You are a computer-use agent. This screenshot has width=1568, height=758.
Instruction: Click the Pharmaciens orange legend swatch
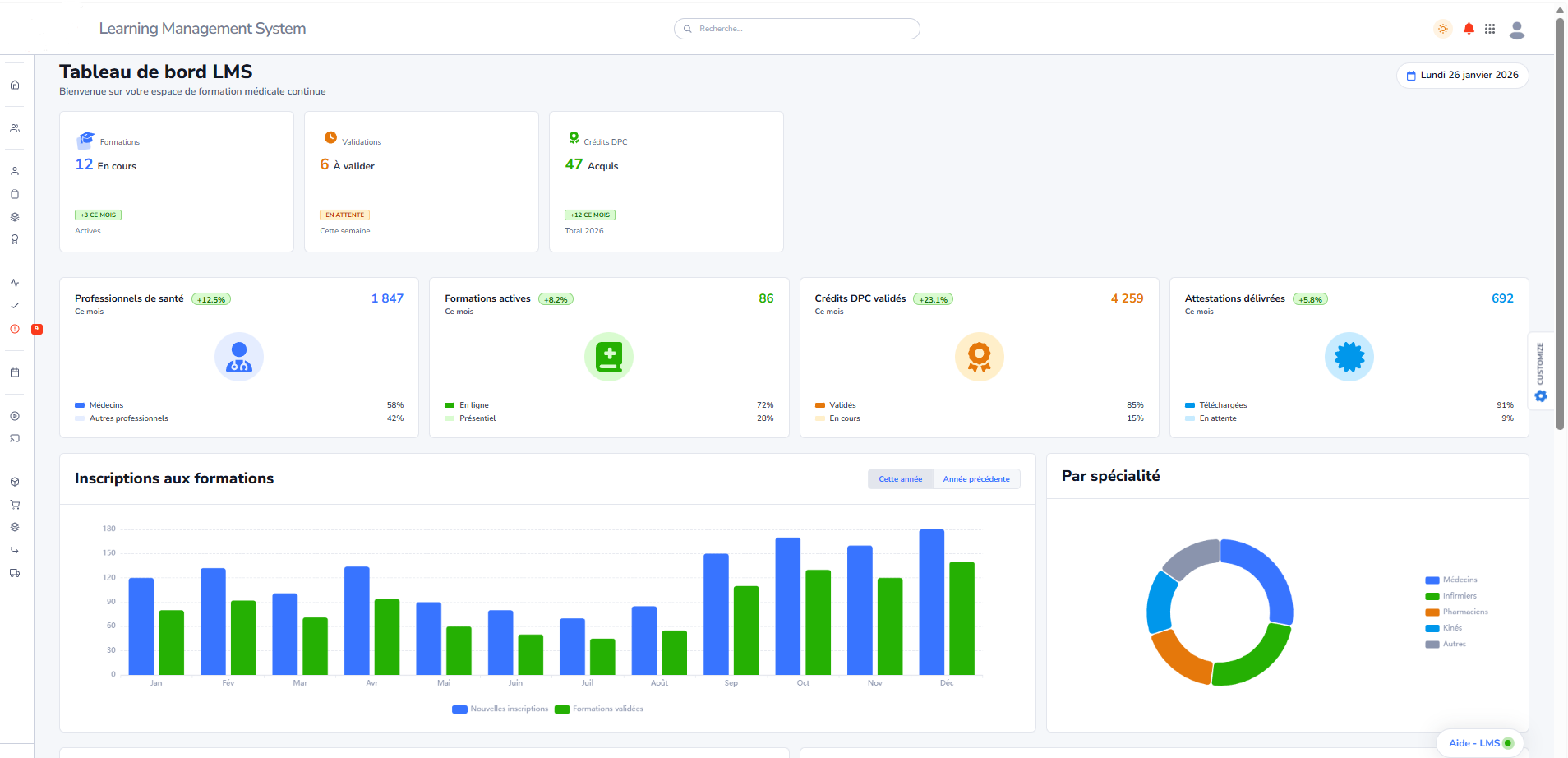(x=1432, y=612)
